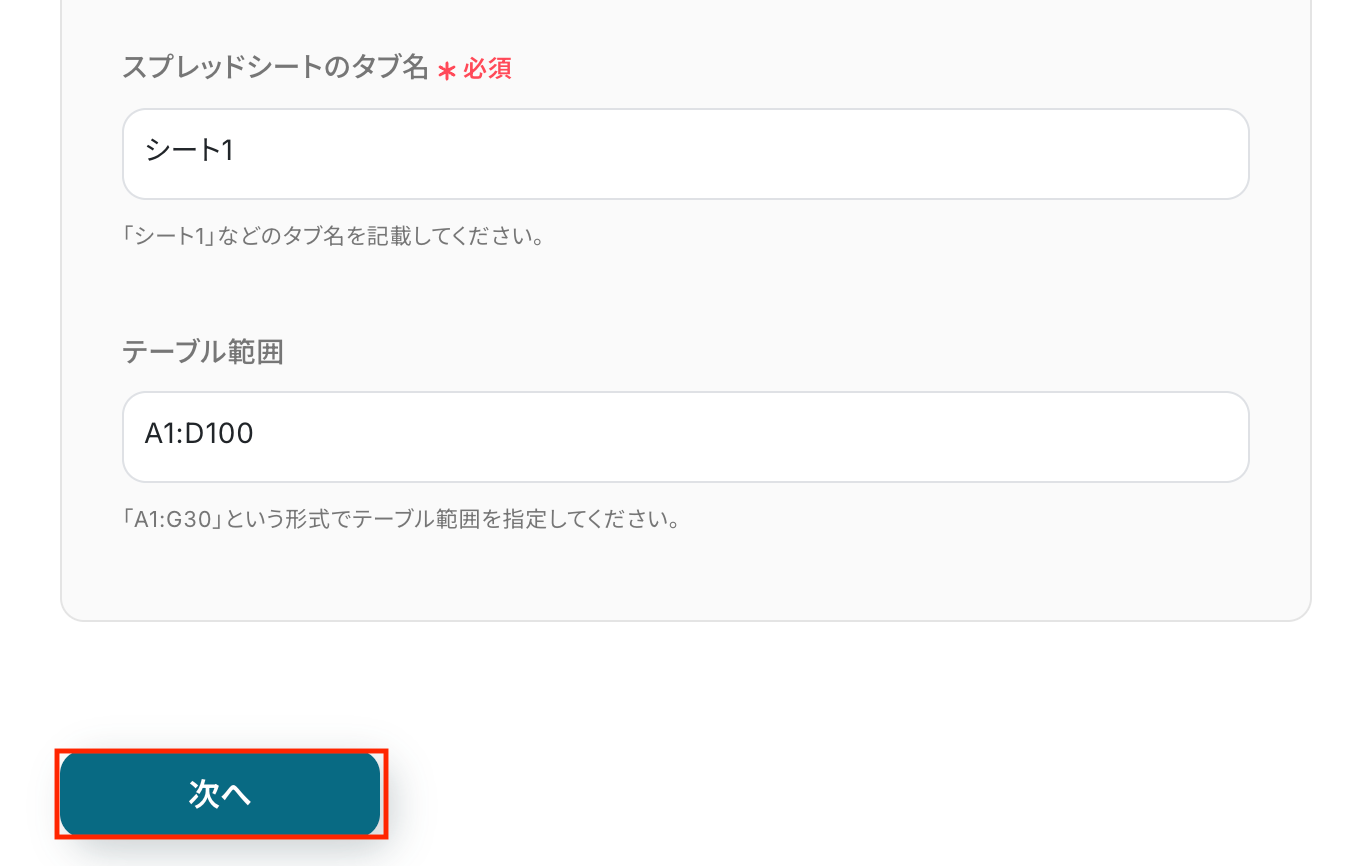Image resolution: width=1356 pixels, height=866 pixels.
Task: Place cursor on the A1:D100 value text
Action: coord(199,435)
